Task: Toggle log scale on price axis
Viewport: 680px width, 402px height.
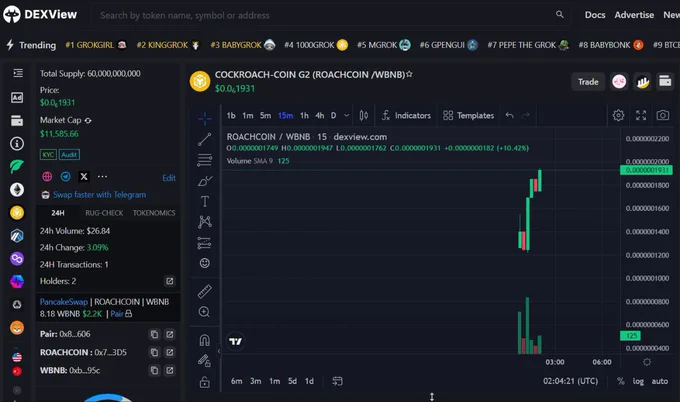Action: [x=638, y=381]
